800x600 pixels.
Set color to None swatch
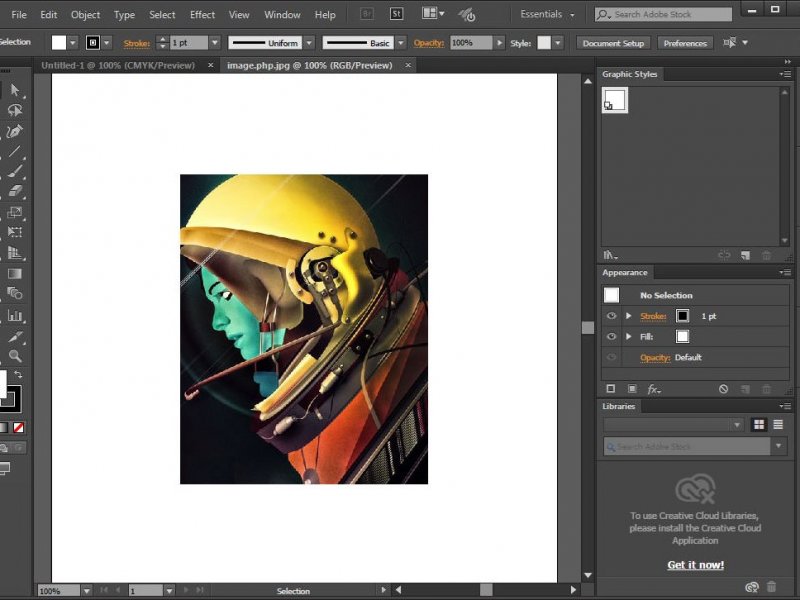(x=18, y=428)
